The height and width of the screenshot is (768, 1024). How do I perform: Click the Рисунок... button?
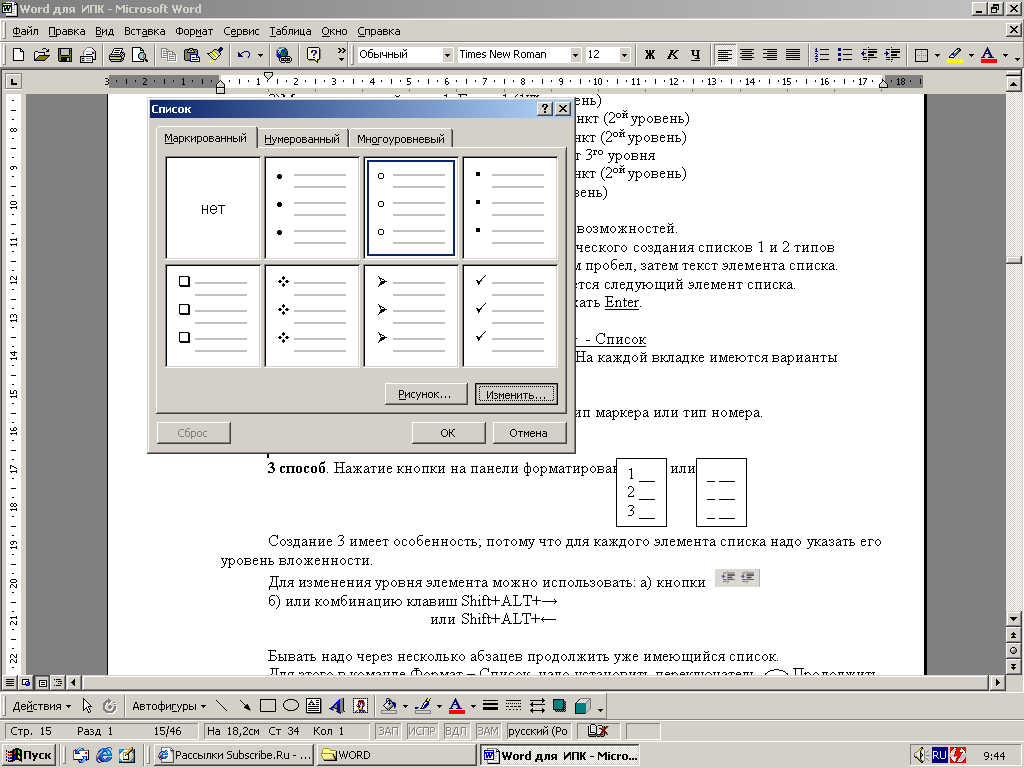[424, 394]
